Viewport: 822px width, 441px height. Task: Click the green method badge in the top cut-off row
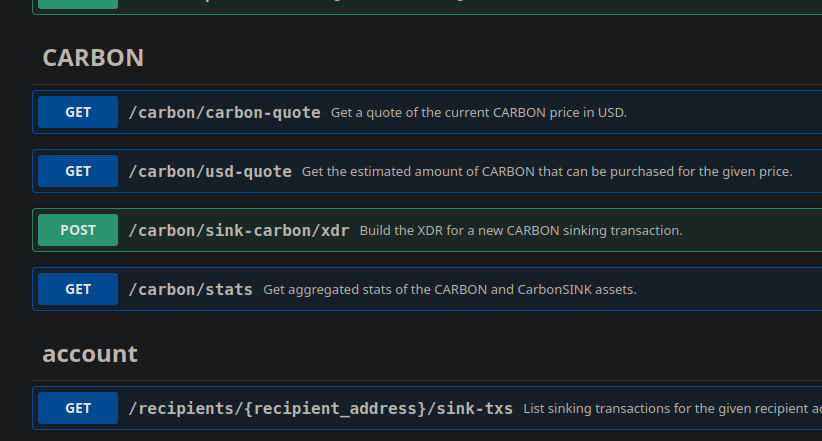point(78,3)
